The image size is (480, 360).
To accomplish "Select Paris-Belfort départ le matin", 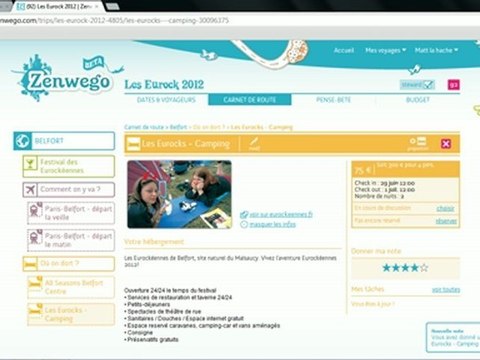I will coord(71,240).
